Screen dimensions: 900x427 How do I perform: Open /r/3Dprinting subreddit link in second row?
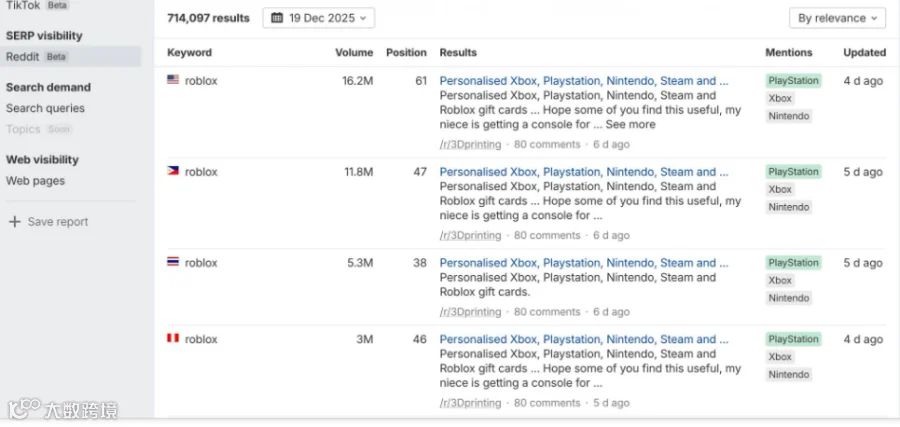tap(470, 235)
